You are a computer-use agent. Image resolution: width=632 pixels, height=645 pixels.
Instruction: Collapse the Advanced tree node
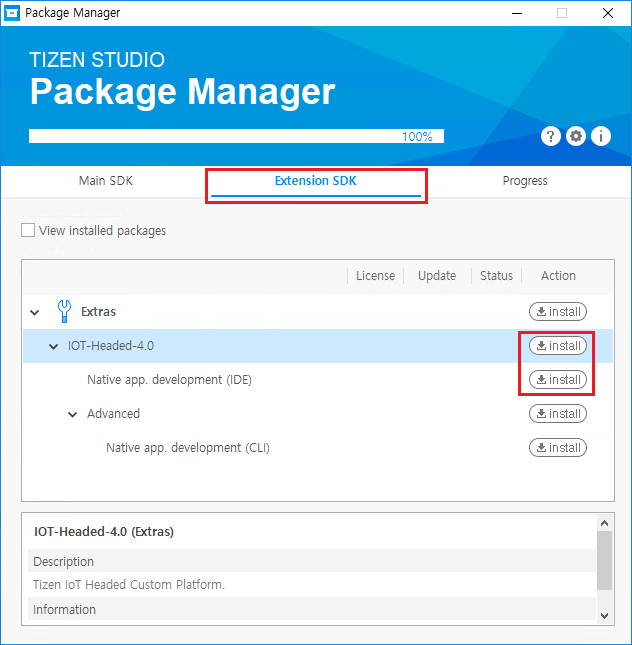[73, 414]
